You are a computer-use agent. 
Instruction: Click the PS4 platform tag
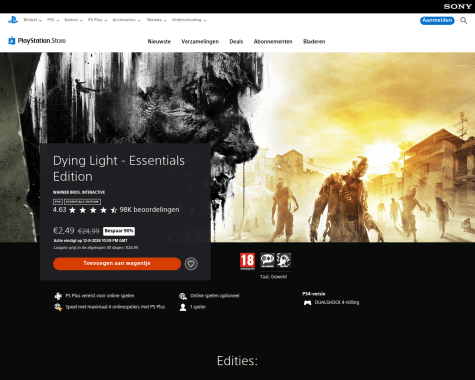(58, 202)
